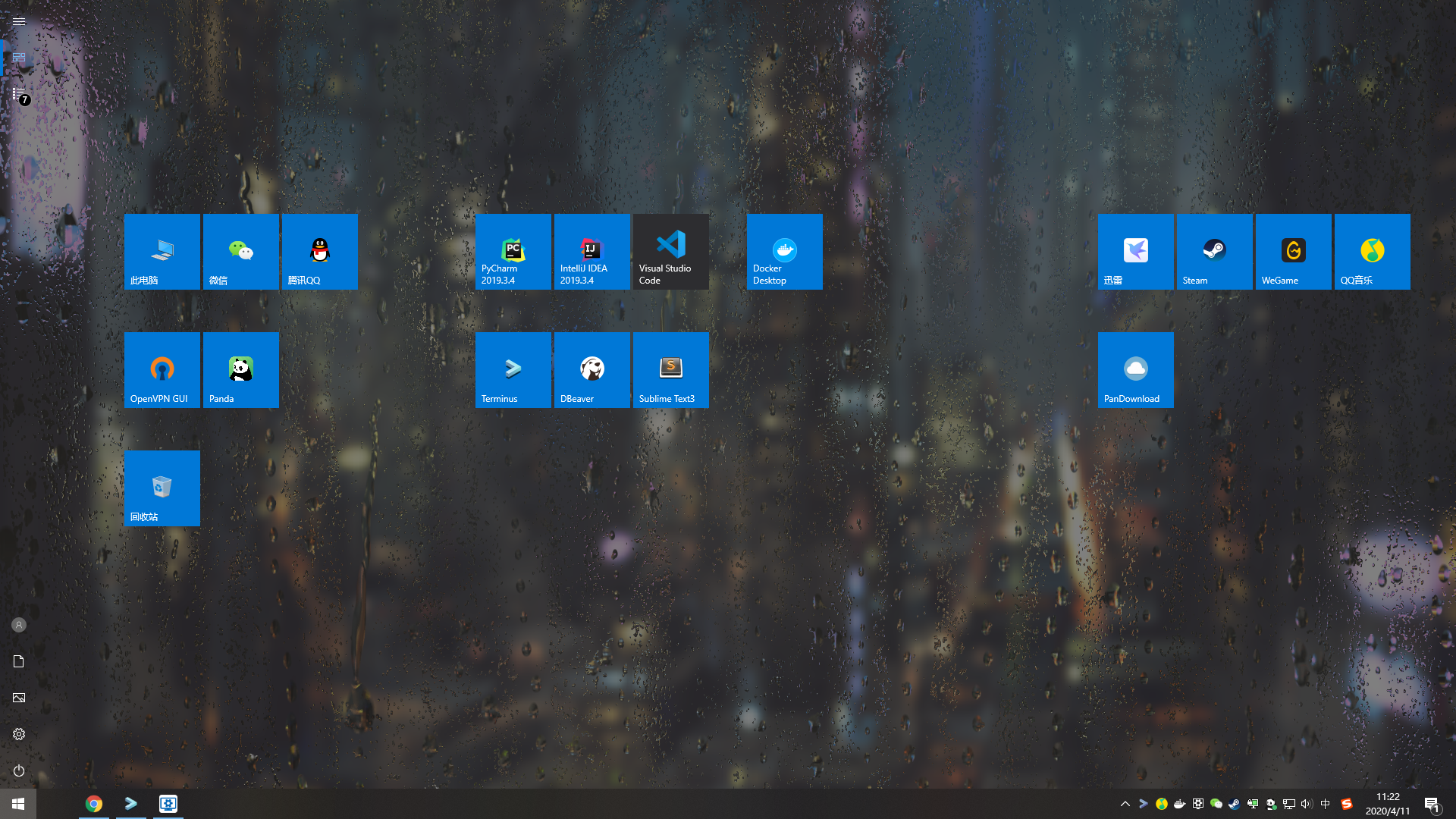Open the 回收站 recycle bin tile
This screenshot has width=1456, height=819.
pyautogui.click(x=162, y=488)
